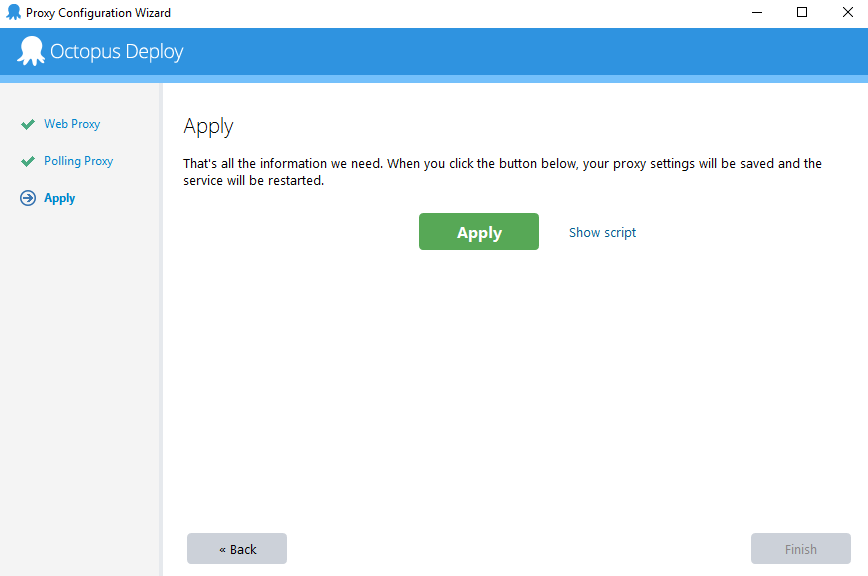Open the Show script link
The width and height of the screenshot is (868, 576).
tap(602, 232)
